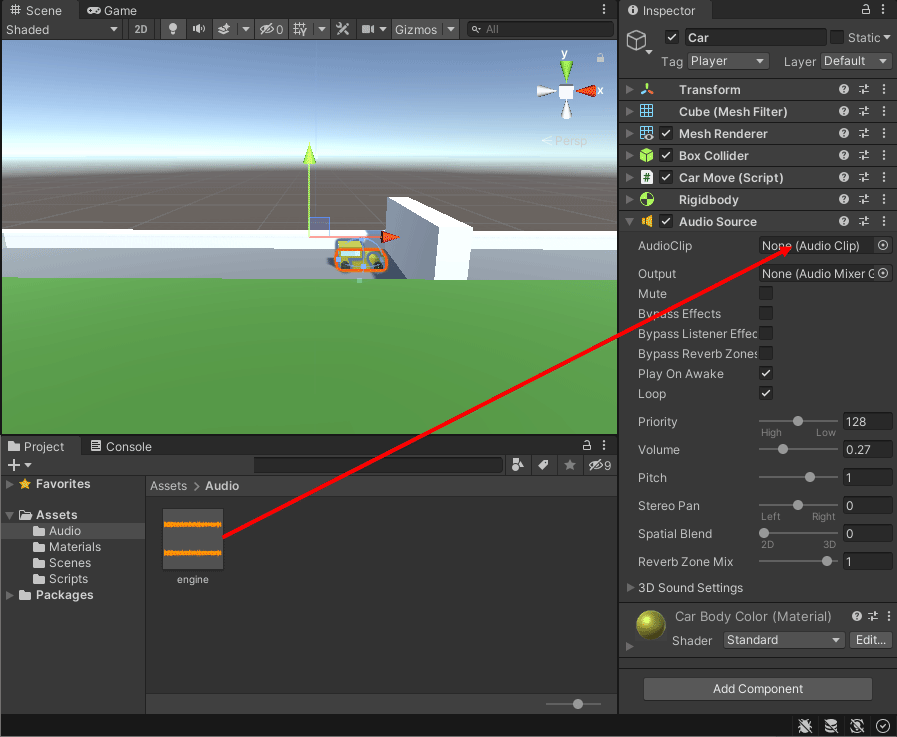
Task: Toggle scene lighting with the lightbulb icon
Action: point(173,30)
